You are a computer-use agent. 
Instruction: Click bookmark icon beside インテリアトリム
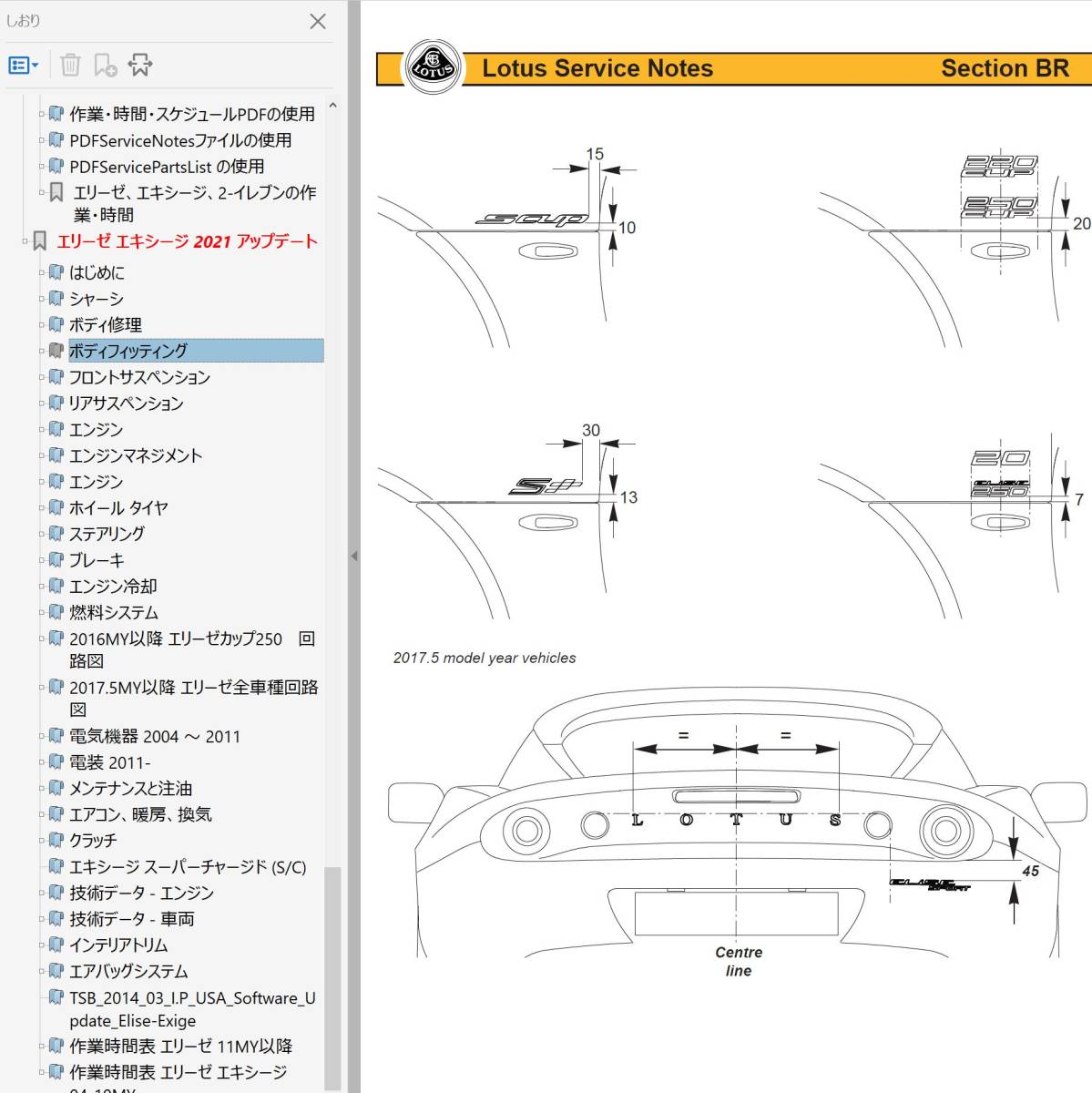tap(56, 945)
